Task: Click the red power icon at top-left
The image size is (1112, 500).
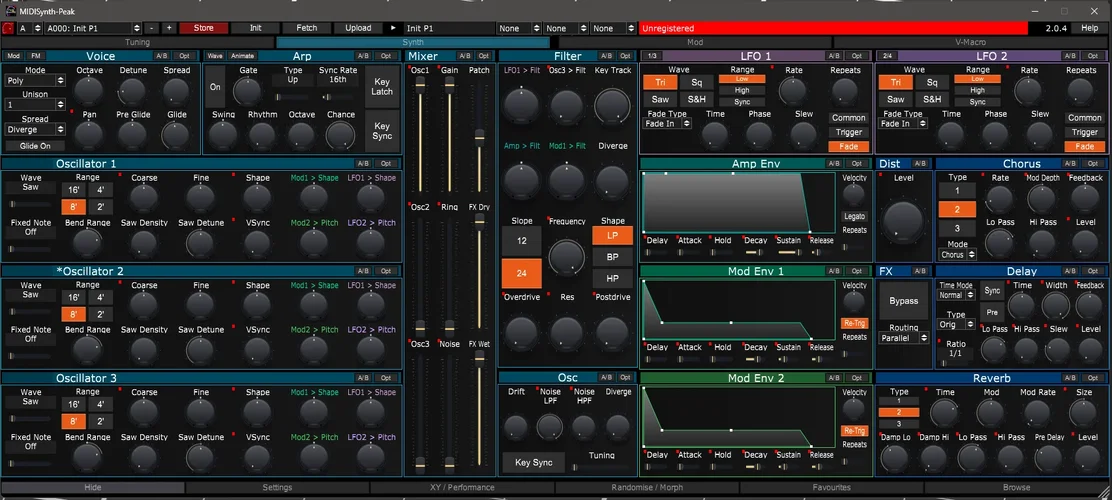Action: (x=9, y=28)
